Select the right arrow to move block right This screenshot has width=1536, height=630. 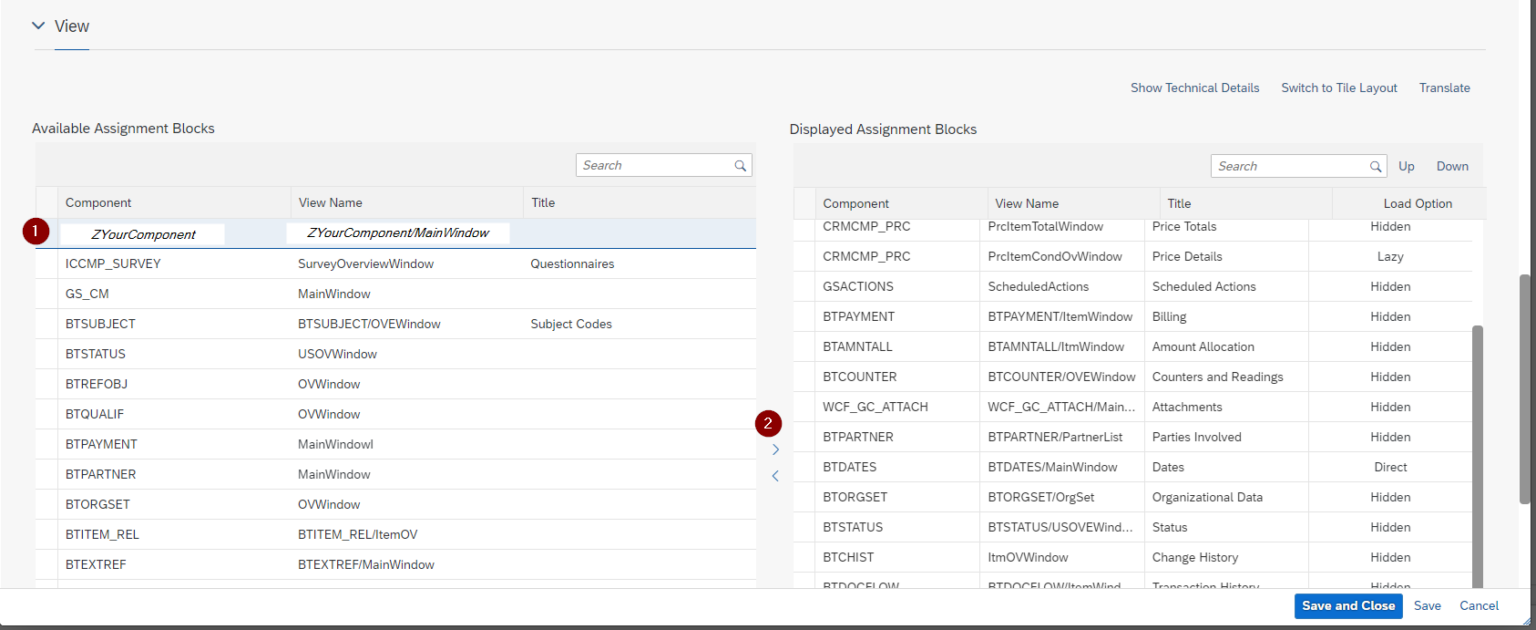click(x=775, y=449)
